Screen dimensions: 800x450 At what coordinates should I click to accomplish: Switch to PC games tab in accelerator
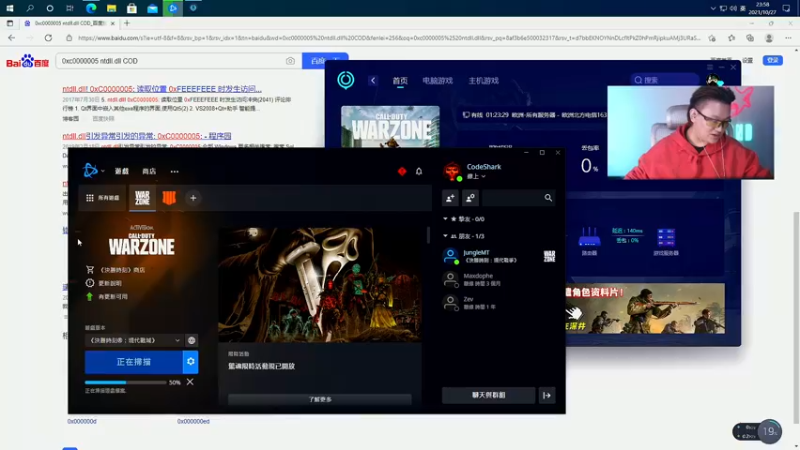[437, 81]
